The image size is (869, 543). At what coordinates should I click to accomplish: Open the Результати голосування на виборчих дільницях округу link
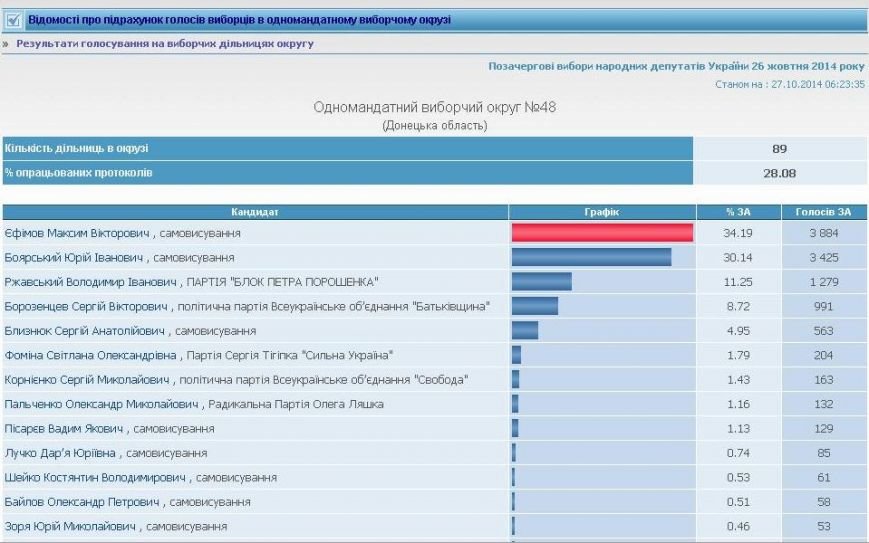tap(165, 43)
